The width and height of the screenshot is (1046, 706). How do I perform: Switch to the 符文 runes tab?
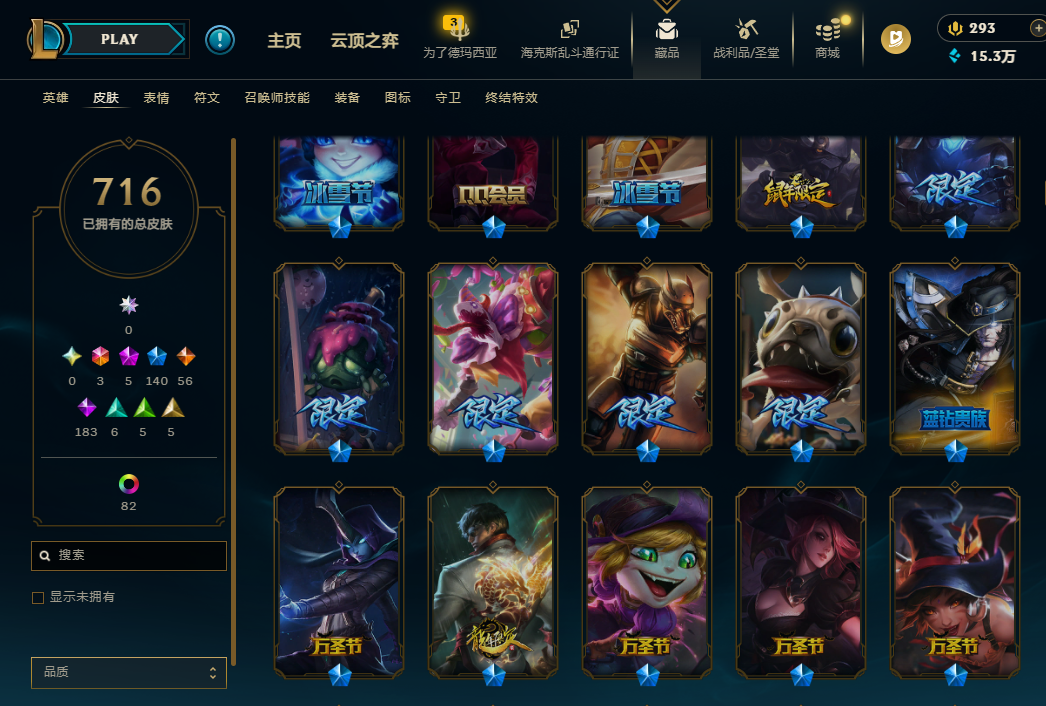click(207, 97)
